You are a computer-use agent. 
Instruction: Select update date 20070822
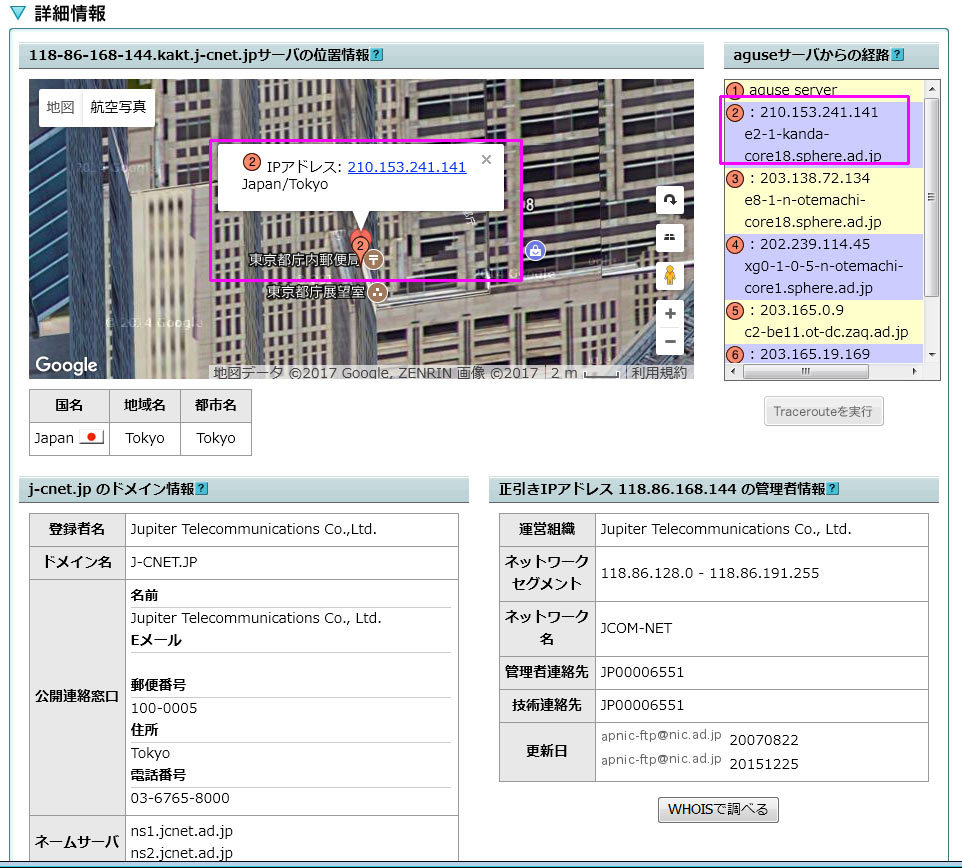tap(764, 740)
